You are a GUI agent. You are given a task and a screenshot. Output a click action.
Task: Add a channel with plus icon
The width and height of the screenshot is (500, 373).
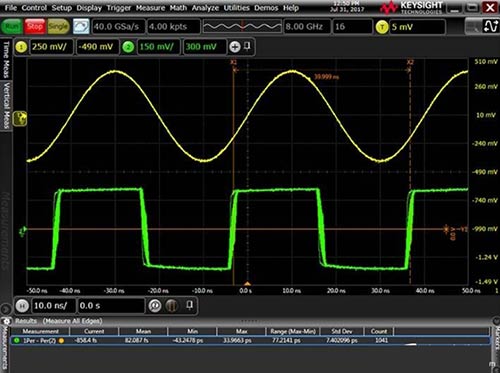click(x=235, y=47)
